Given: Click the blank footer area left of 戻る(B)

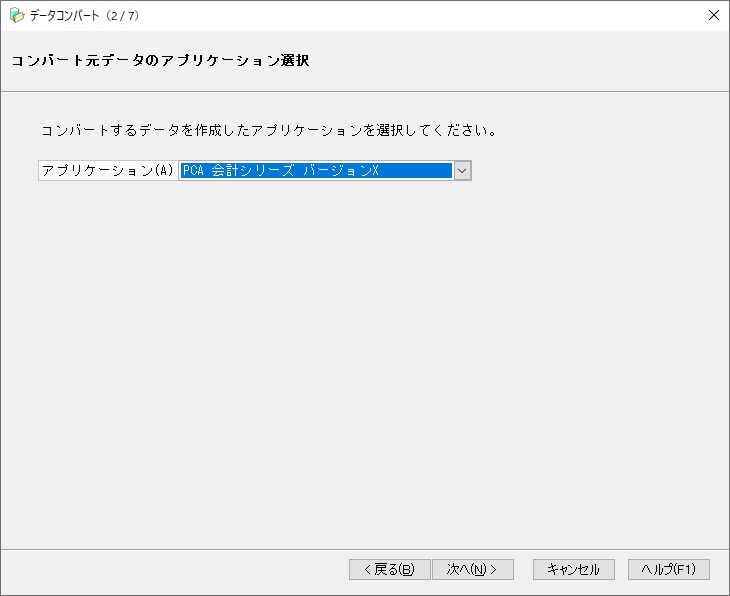Looking at the screenshot, I should 170,569.
